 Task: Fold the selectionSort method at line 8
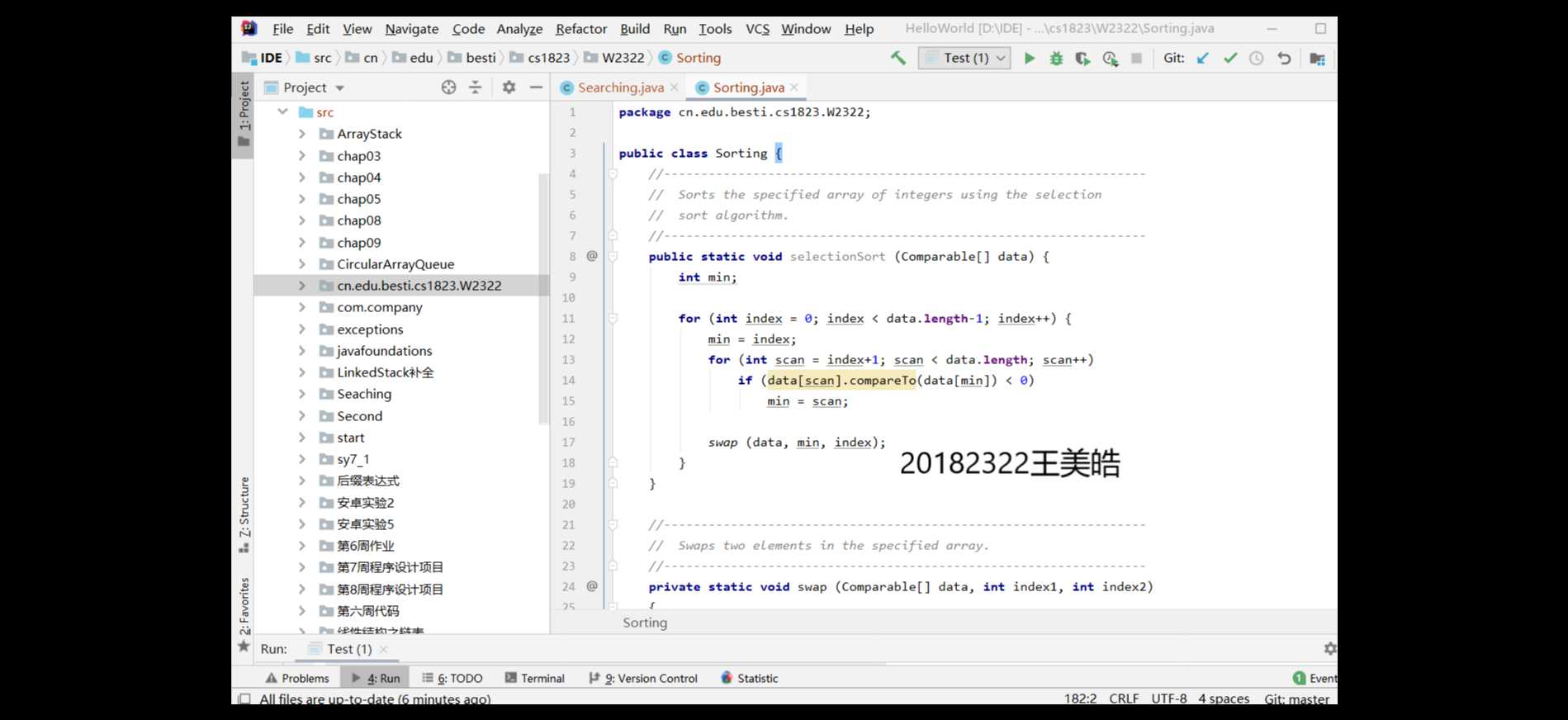(613, 257)
